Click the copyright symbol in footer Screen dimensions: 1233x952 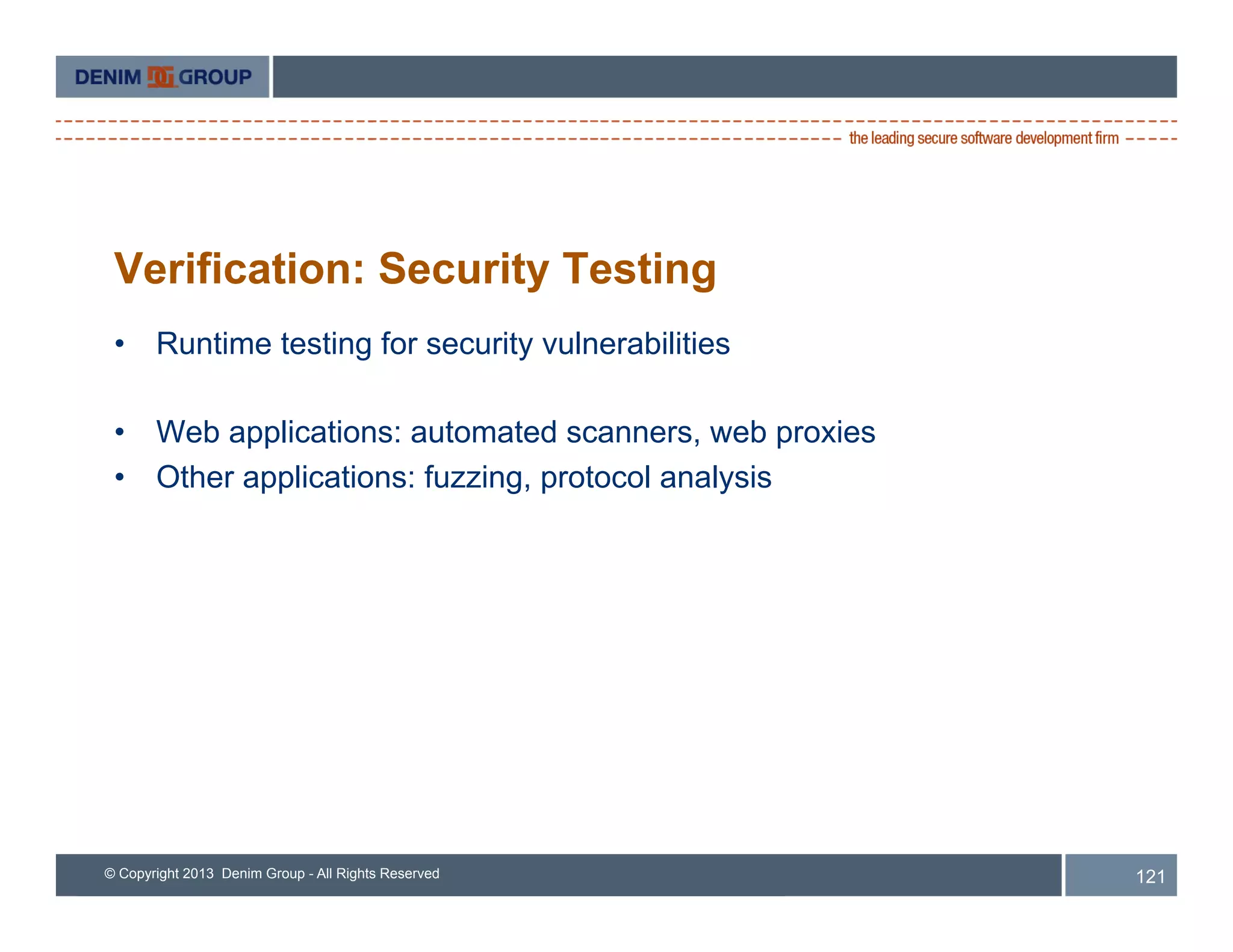pyautogui.click(x=110, y=873)
